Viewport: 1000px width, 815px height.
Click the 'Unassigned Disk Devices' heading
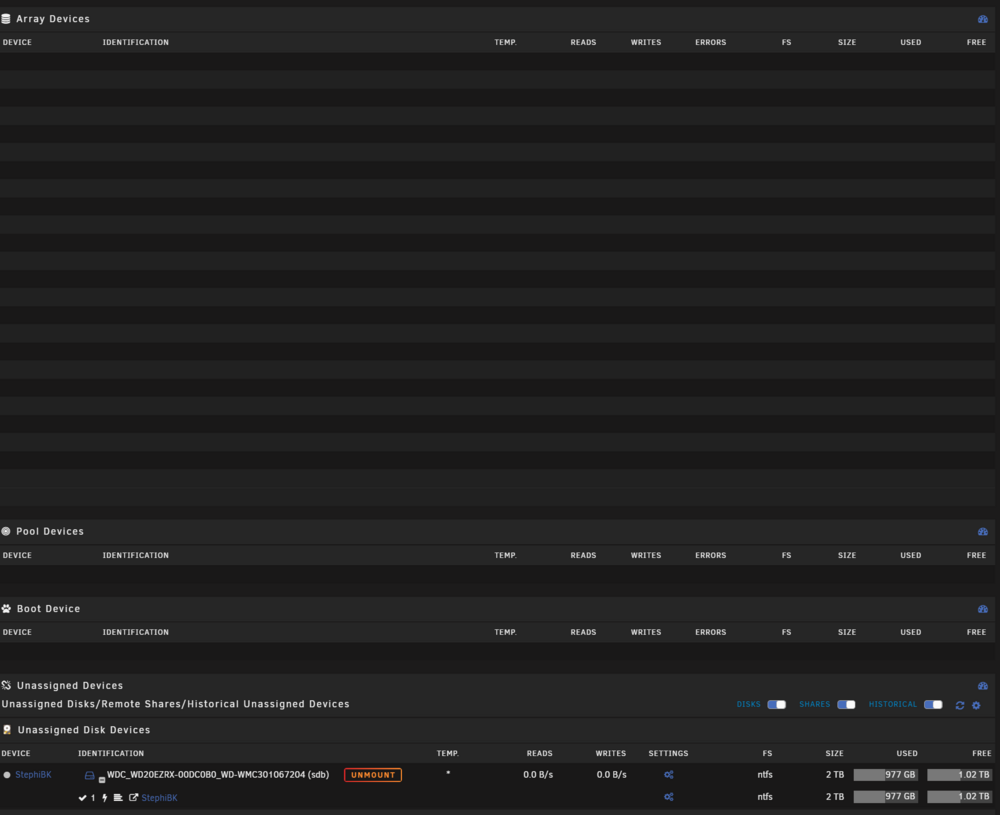[84, 730]
